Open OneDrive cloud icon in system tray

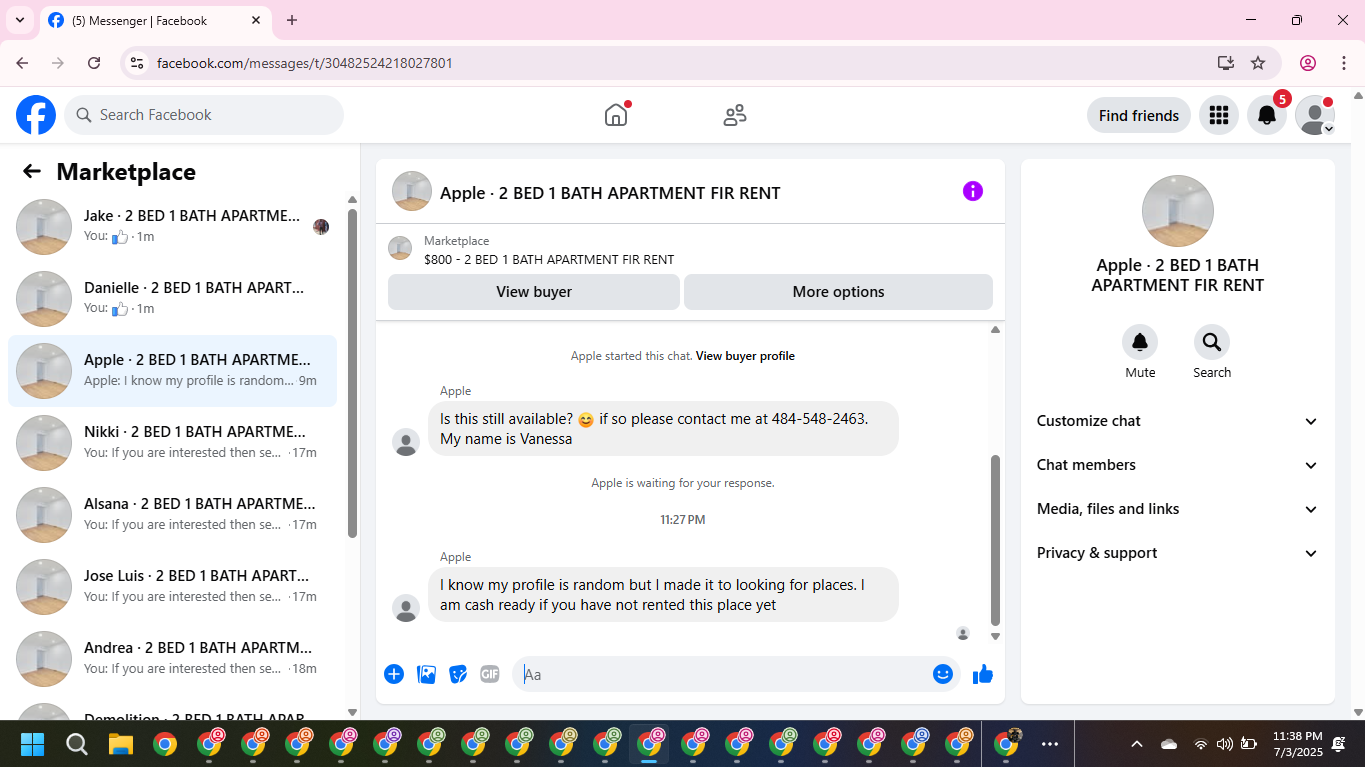[x=1169, y=744]
